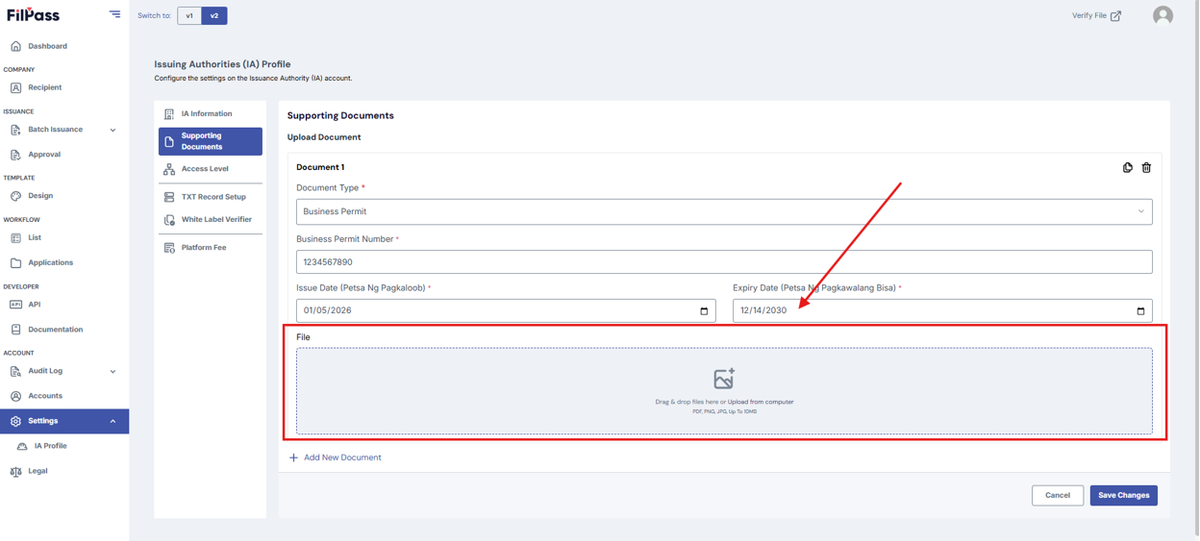Select Access Level tab
Screen dimensions: 1200x541
click(210, 169)
